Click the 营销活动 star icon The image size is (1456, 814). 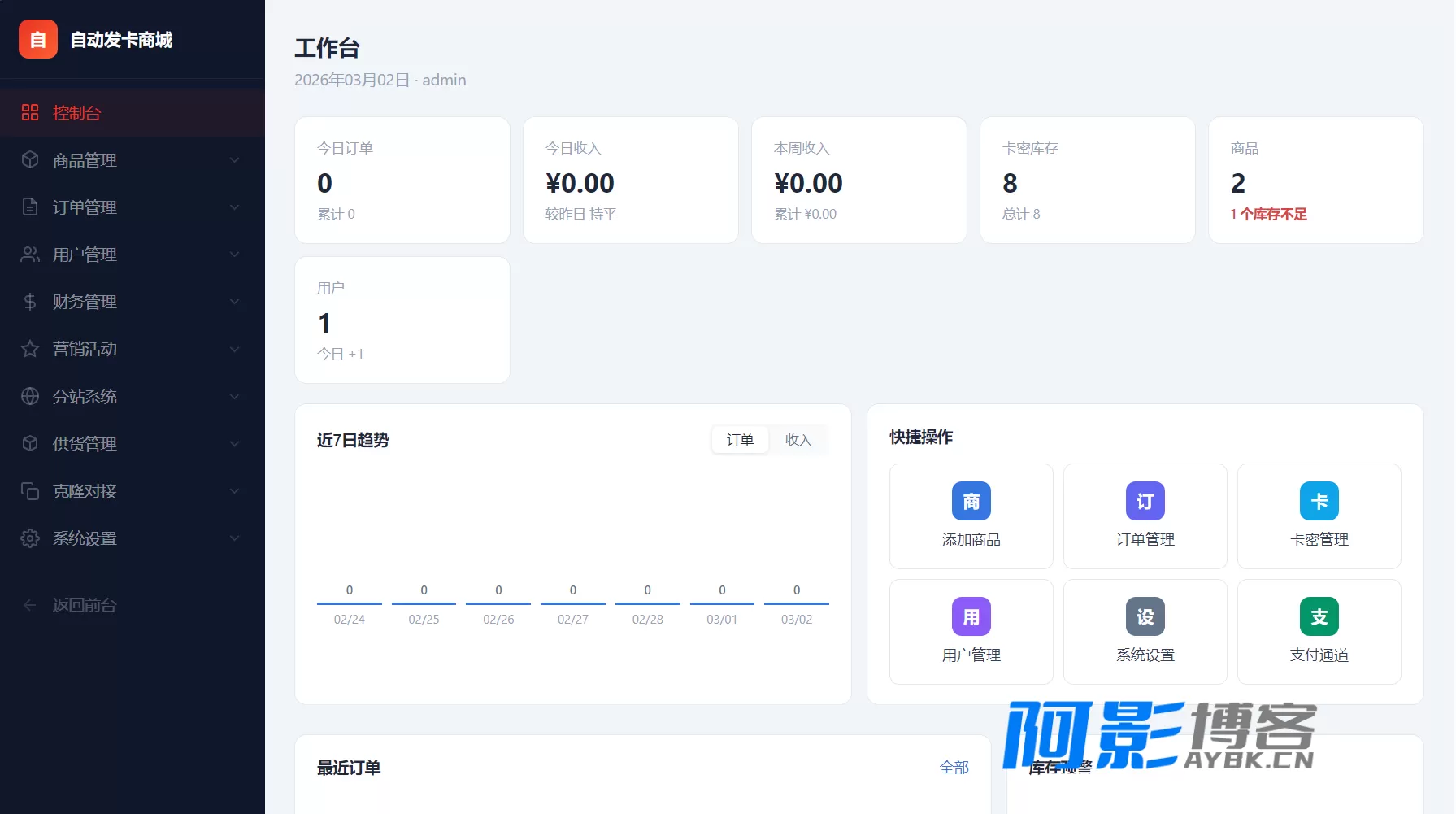(x=30, y=349)
